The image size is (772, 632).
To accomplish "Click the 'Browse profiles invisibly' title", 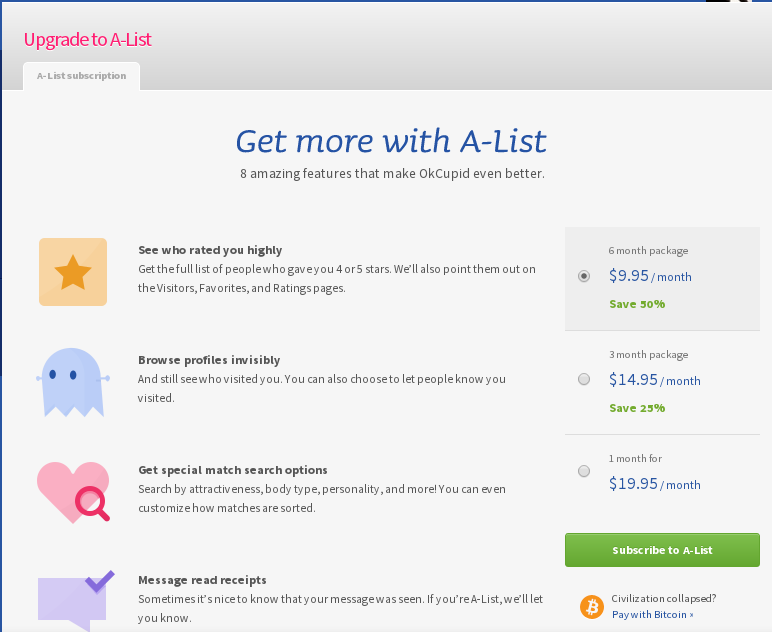I will click(x=209, y=360).
